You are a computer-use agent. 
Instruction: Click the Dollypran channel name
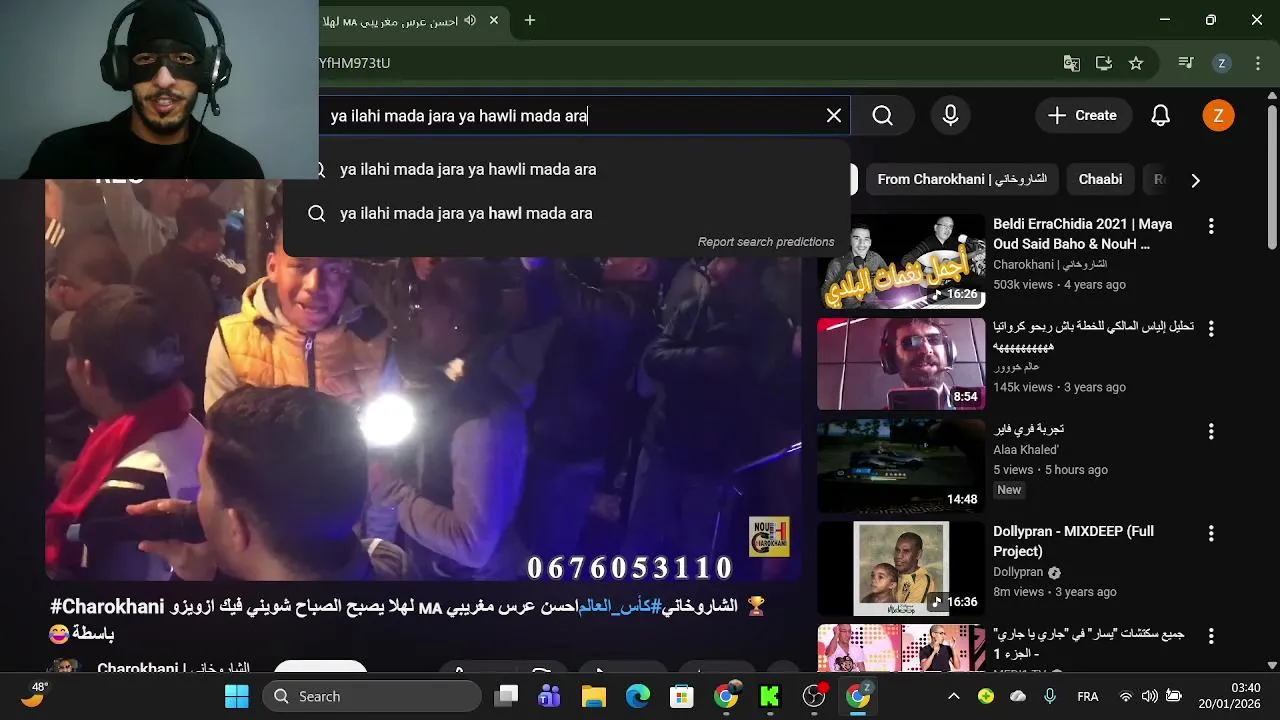[1017, 572]
